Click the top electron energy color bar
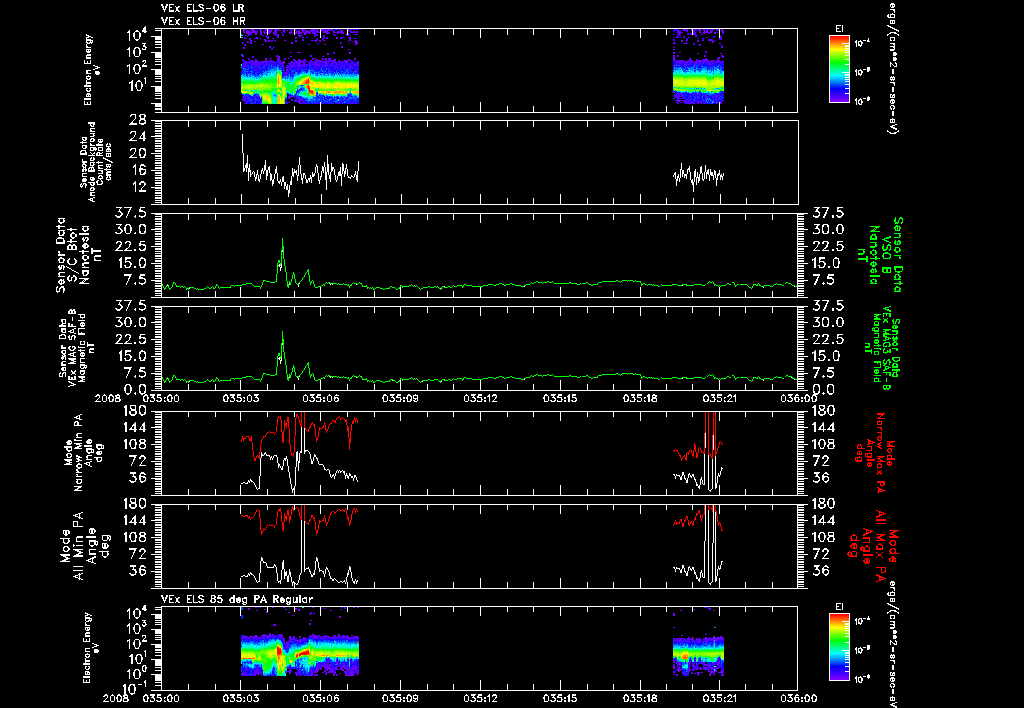 (839, 69)
